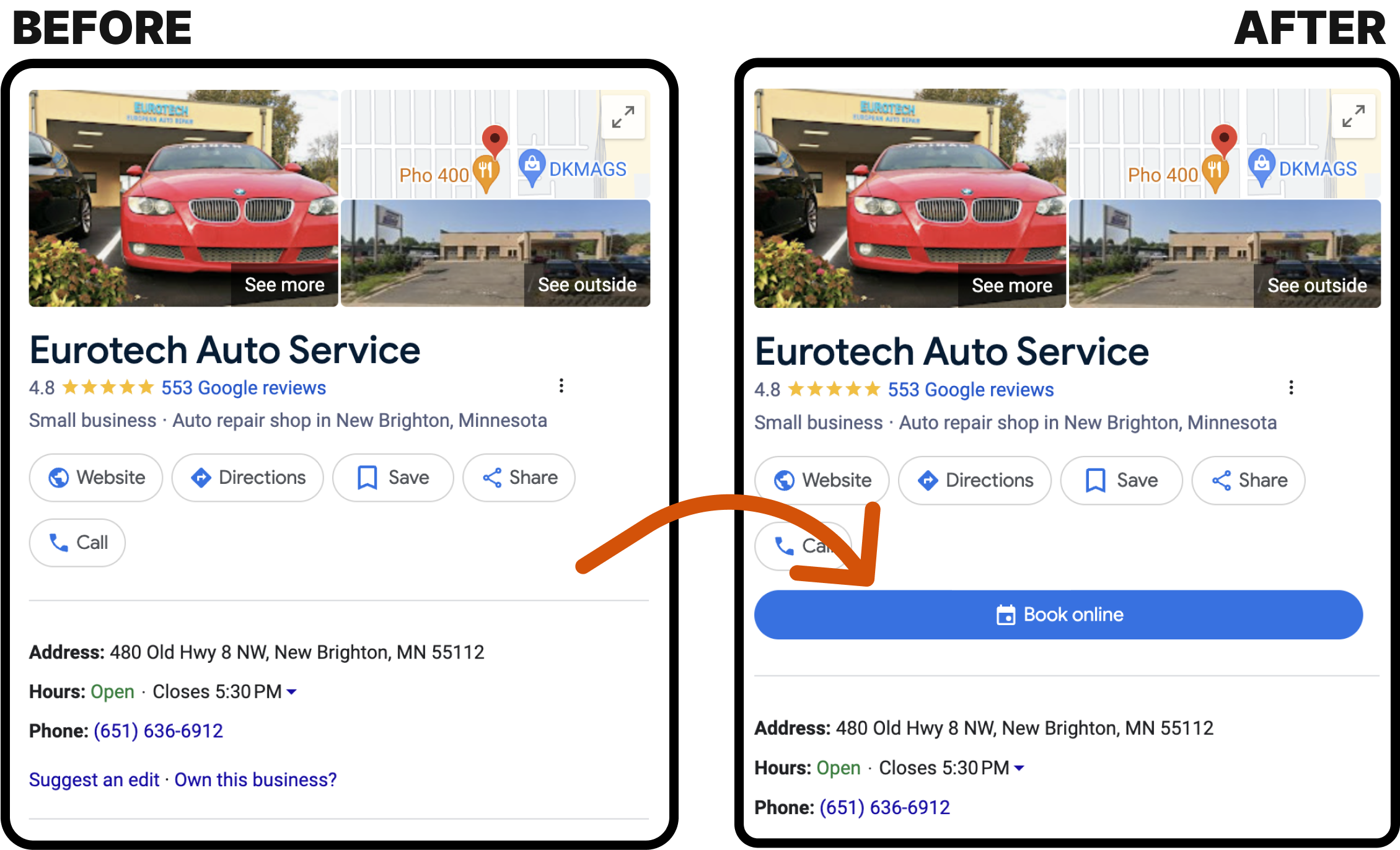Click See more photo in AFTER panel
The width and height of the screenshot is (1400, 850).
point(910,198)
